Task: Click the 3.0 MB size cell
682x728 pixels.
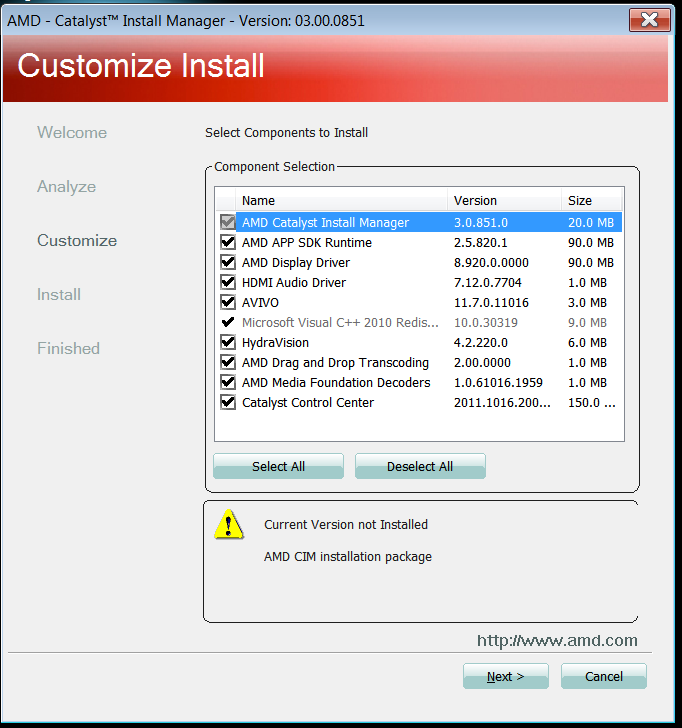Action: click(x=587, y=302)
